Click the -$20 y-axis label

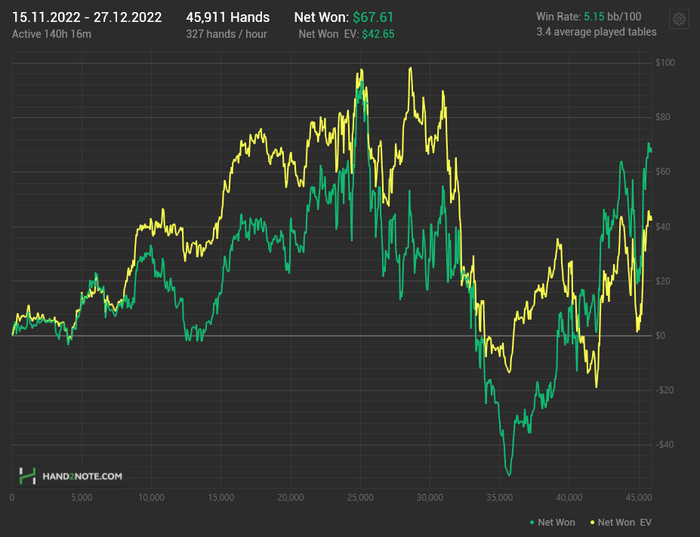coord(664,391)
